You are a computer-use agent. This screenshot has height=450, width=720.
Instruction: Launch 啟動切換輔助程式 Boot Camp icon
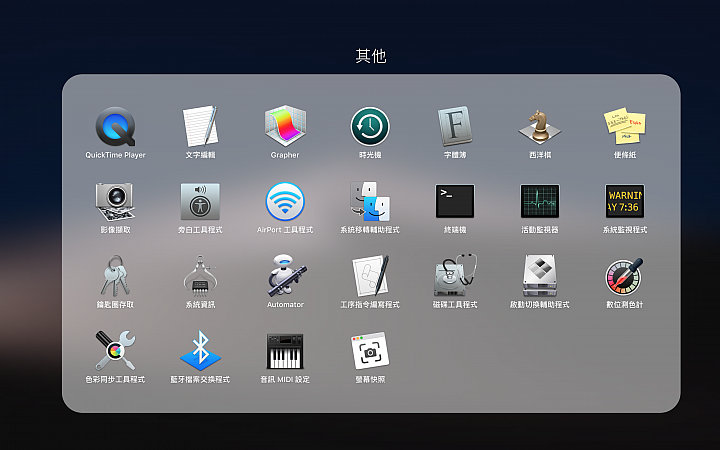(x=540, y=276)
